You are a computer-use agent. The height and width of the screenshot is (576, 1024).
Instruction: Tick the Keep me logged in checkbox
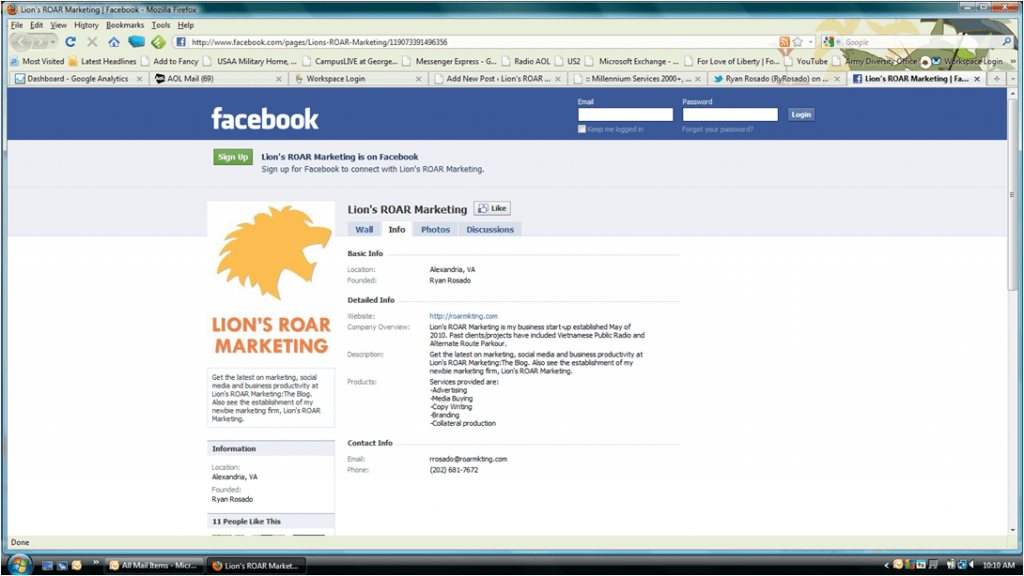coord(582,129)
